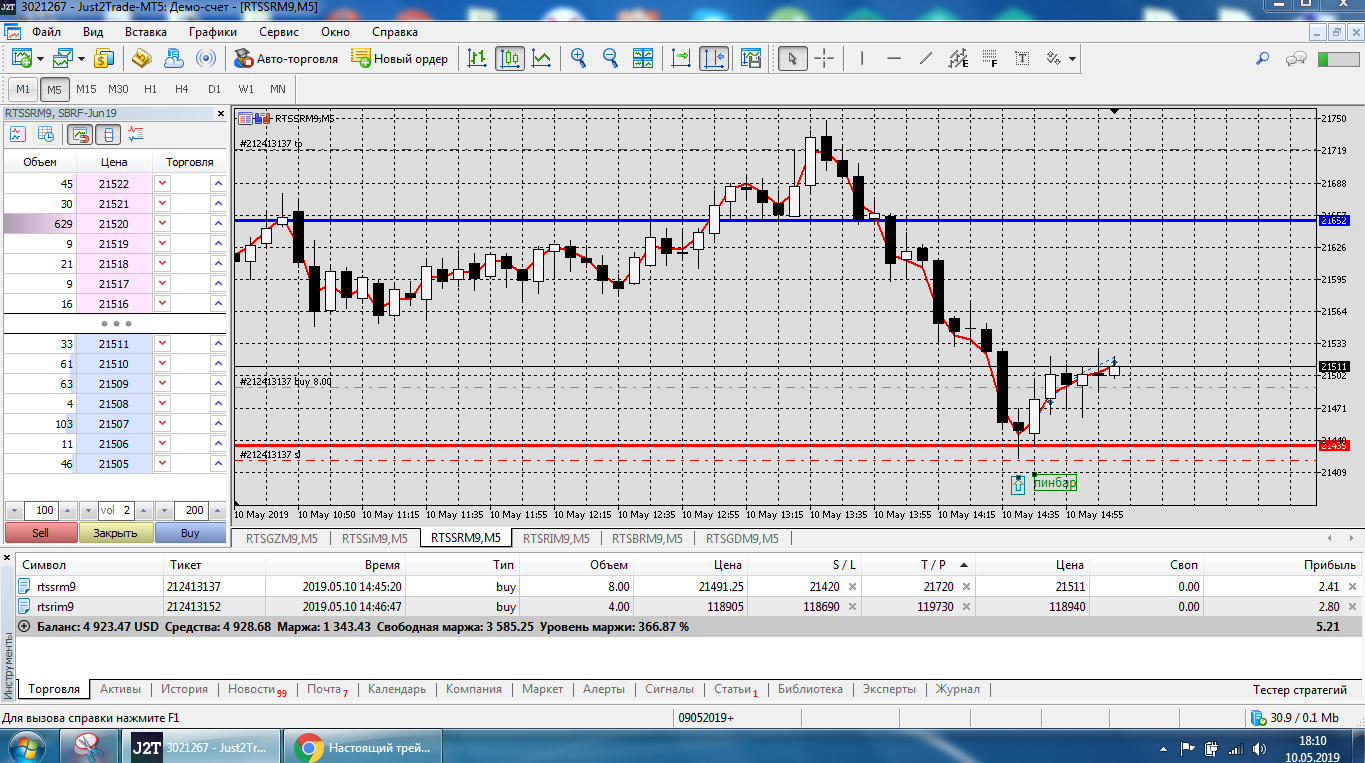Zoom in on the chart
The image size is (1365, 763).
coord(578,59)
